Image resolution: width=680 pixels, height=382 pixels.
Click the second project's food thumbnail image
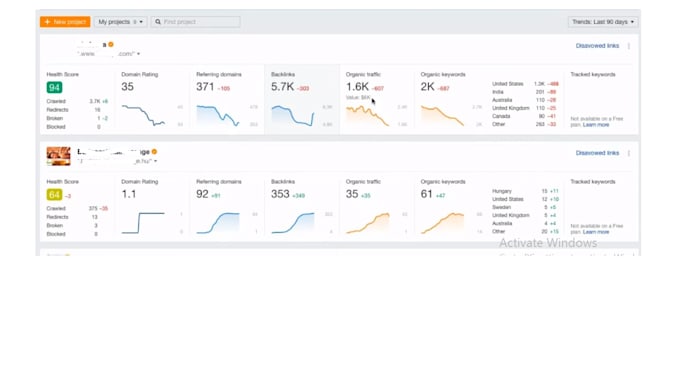(59, 156)
